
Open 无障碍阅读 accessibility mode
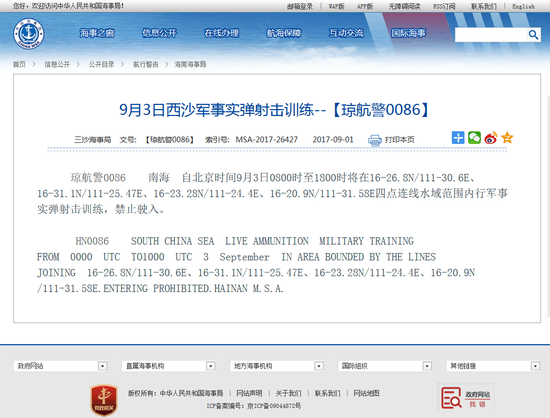404,6
